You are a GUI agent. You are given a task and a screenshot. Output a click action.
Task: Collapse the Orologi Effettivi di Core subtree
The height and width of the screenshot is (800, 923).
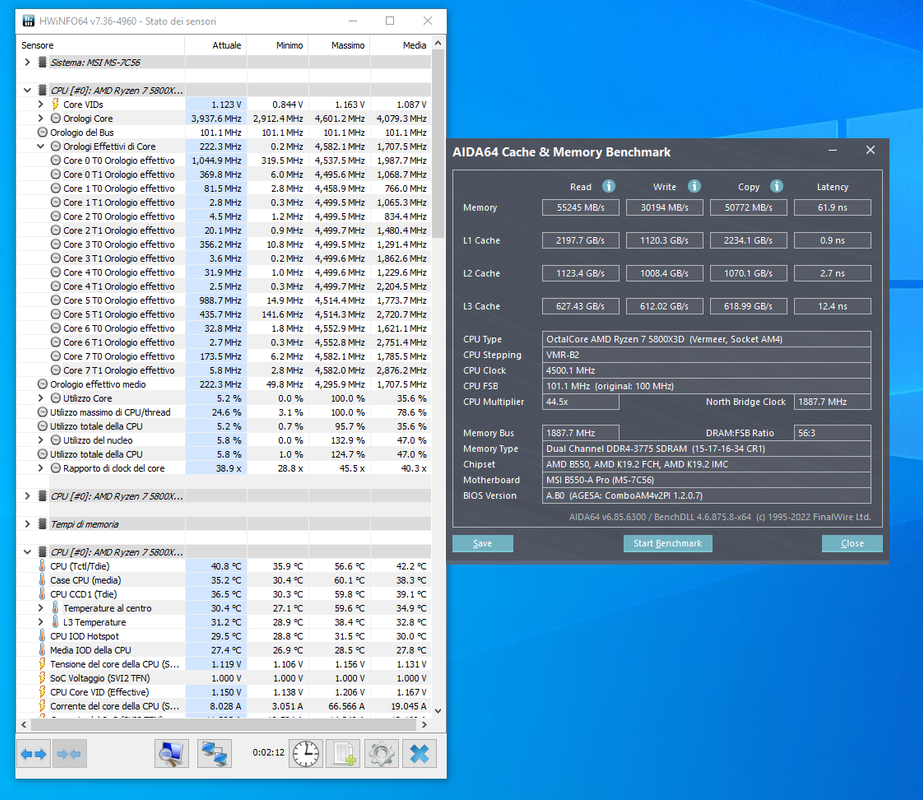pos(40,146)
